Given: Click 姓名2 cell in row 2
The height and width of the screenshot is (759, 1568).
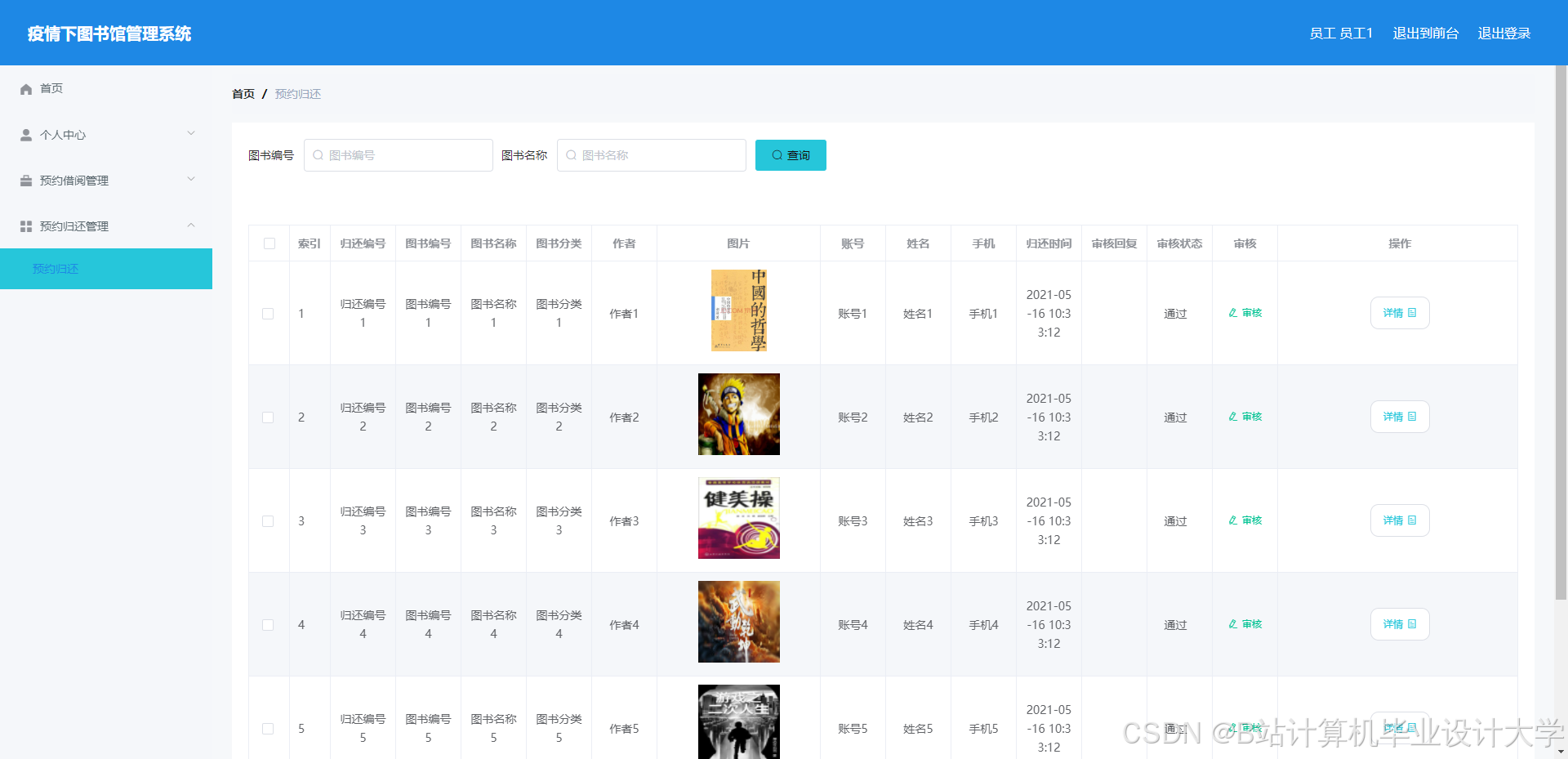Looking at the screenshot, I should [918, 417].
